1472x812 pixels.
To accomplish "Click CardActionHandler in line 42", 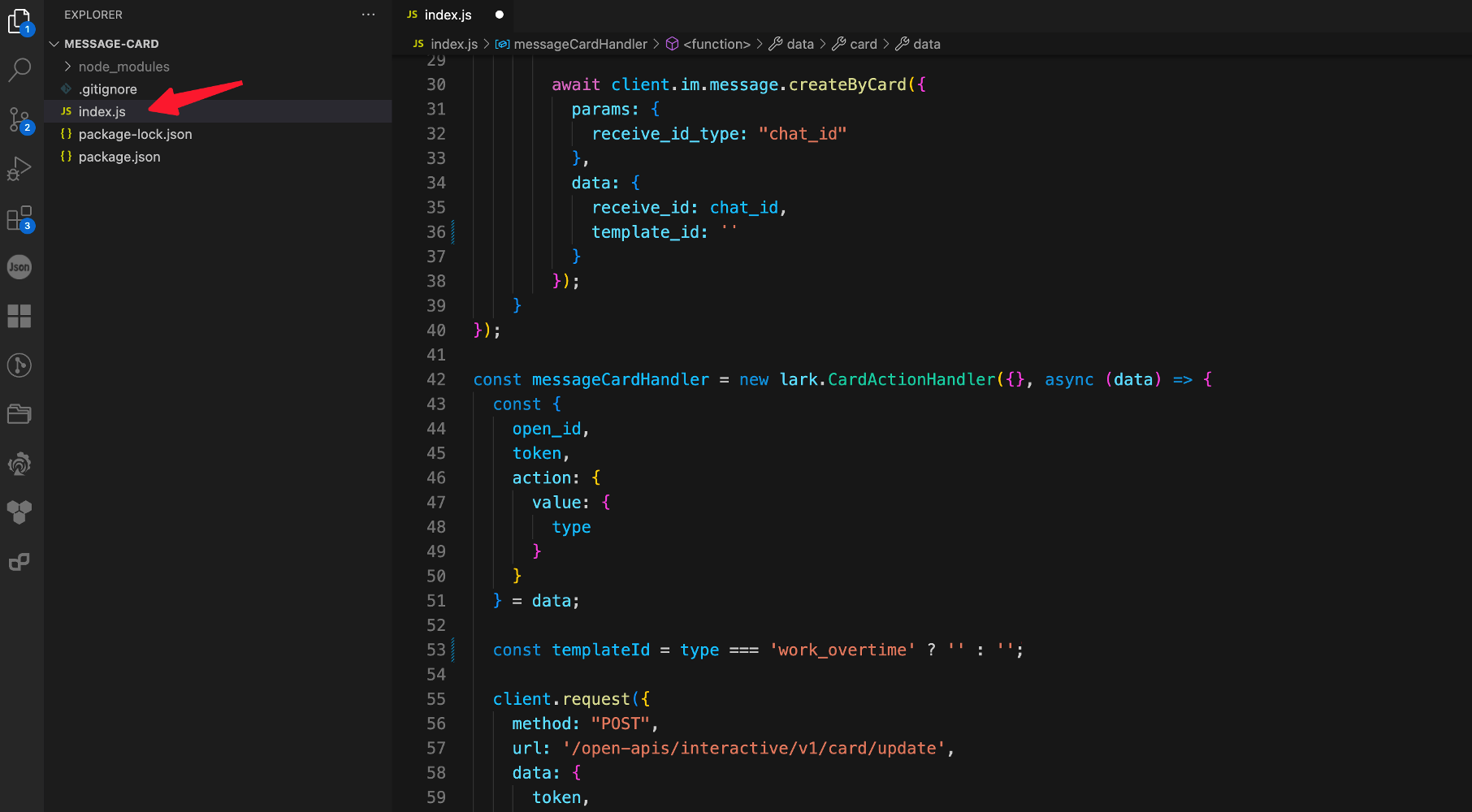I will coord(911,379).
